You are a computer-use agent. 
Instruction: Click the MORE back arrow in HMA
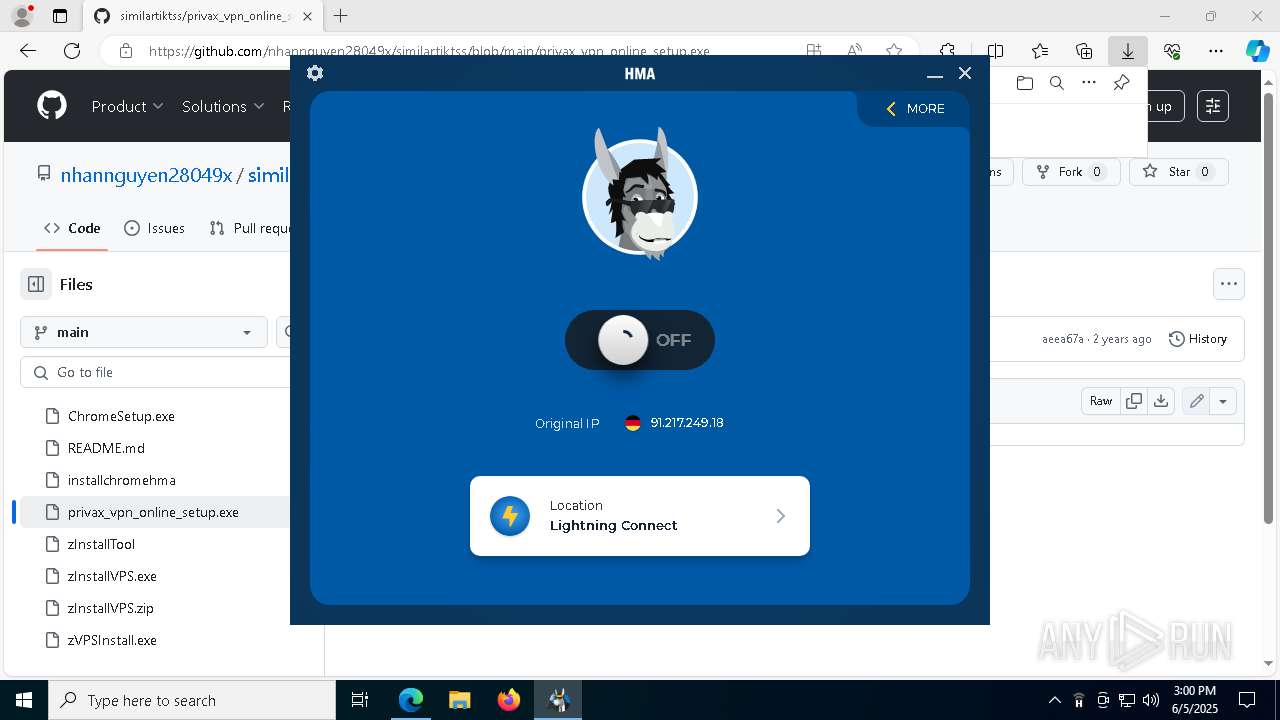(x=915, y=109)
